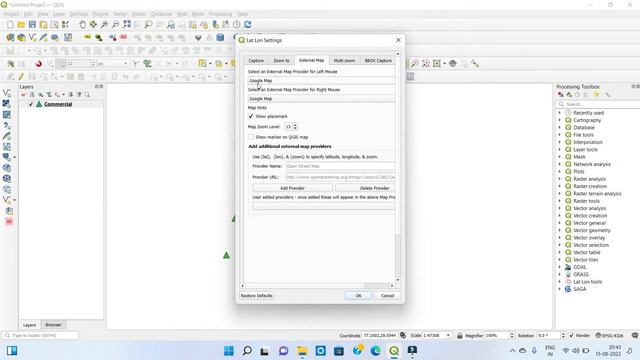The width and height of the screenshot is (640, 360).
Task: Switch to the BBOX Capture tab
Action: click(378, 60)
